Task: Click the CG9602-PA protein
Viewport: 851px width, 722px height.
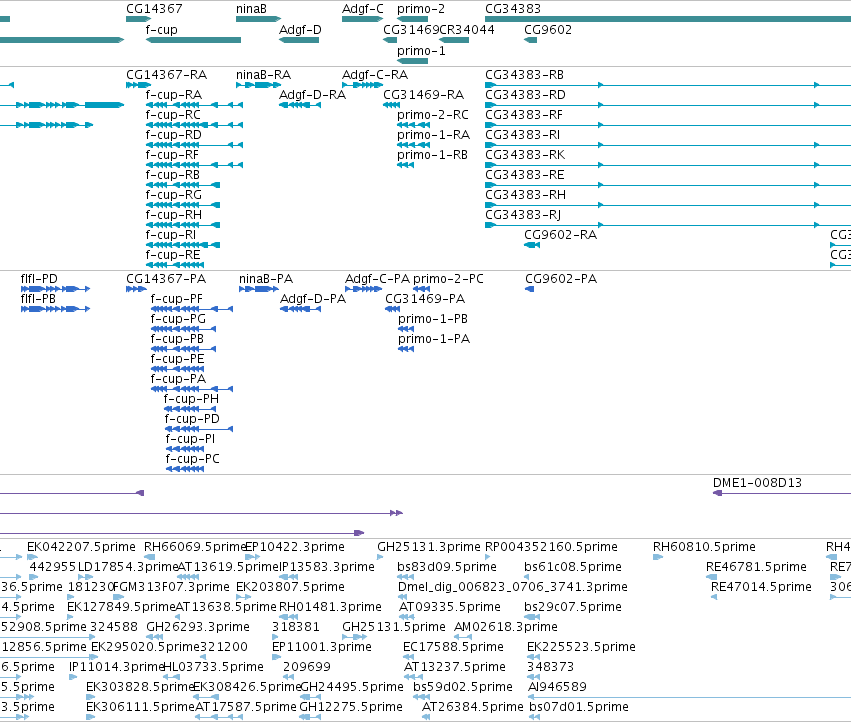Action: (530, 289)
